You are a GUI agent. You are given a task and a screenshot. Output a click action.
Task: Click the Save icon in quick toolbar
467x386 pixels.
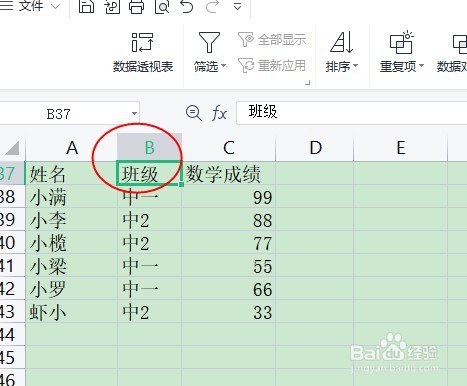[x=86, y=6]
